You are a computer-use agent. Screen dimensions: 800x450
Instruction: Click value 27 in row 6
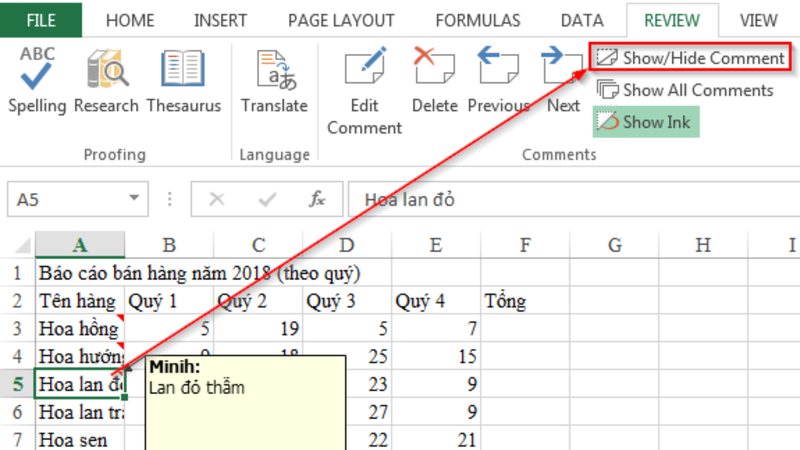coord(369,411)
